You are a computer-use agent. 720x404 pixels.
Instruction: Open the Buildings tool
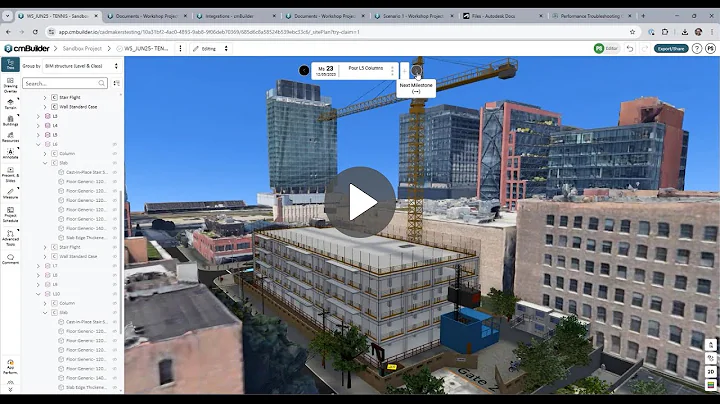10,121
